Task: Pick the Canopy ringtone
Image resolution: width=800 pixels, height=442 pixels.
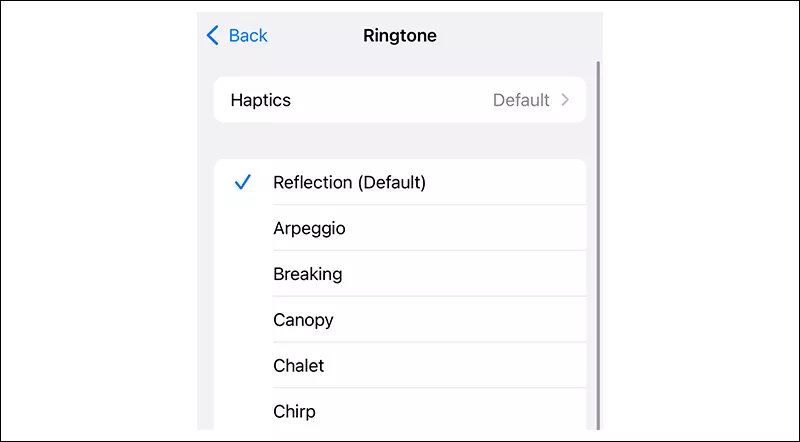Action: [303, 320]
